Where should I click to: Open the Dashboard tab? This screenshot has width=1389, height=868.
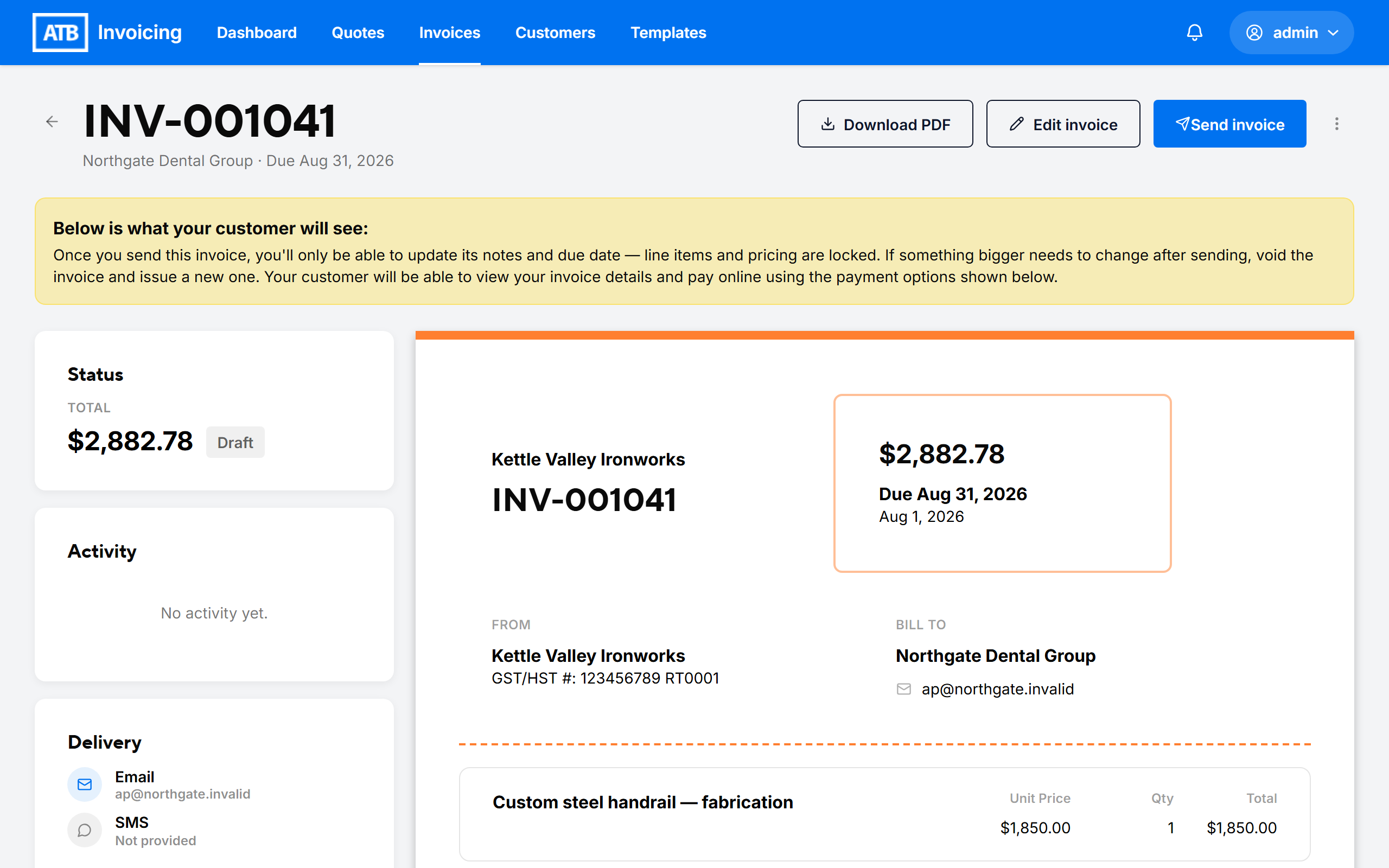pyautogui.click(x=257, y=33)
